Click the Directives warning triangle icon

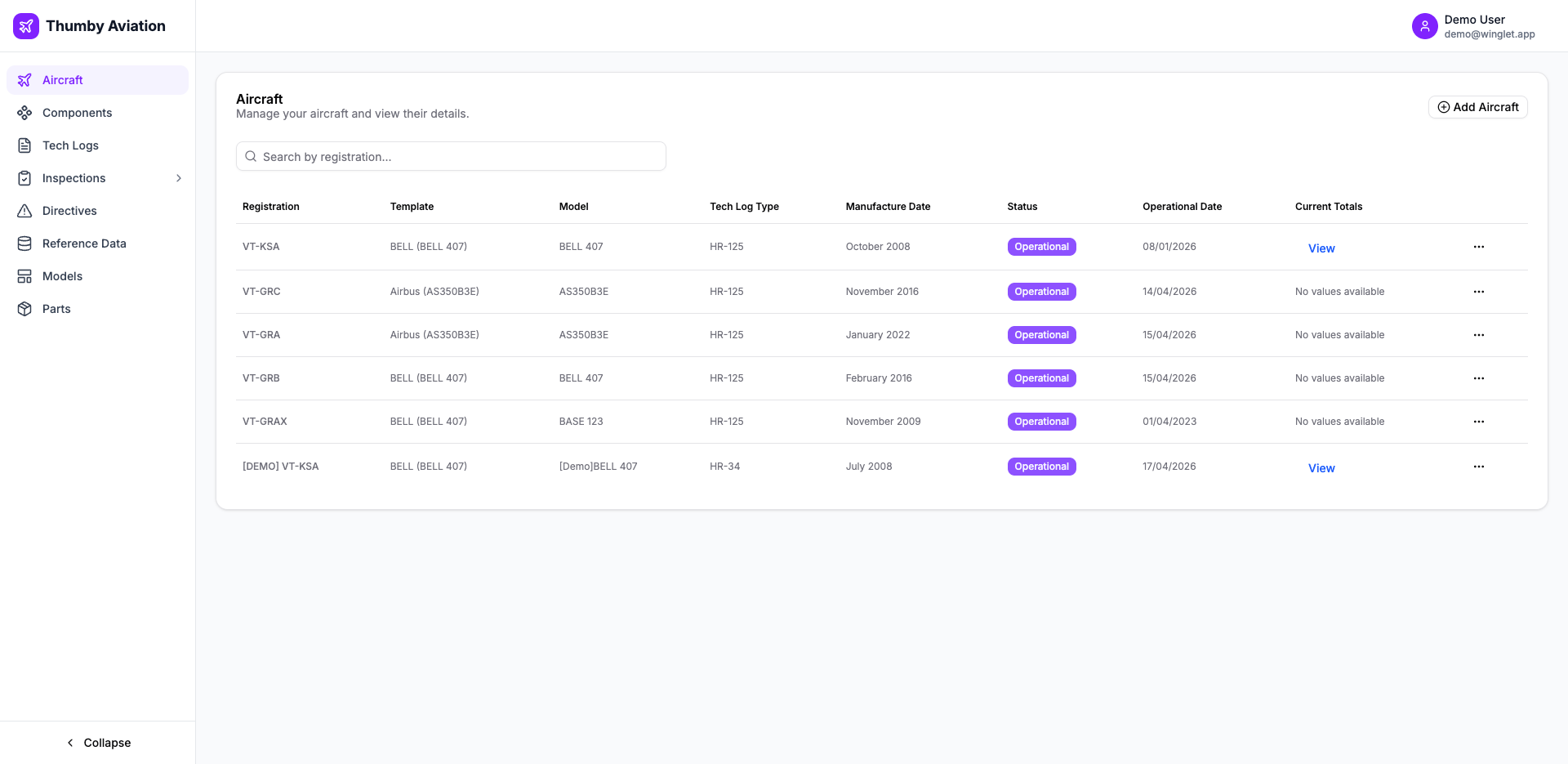24,211
